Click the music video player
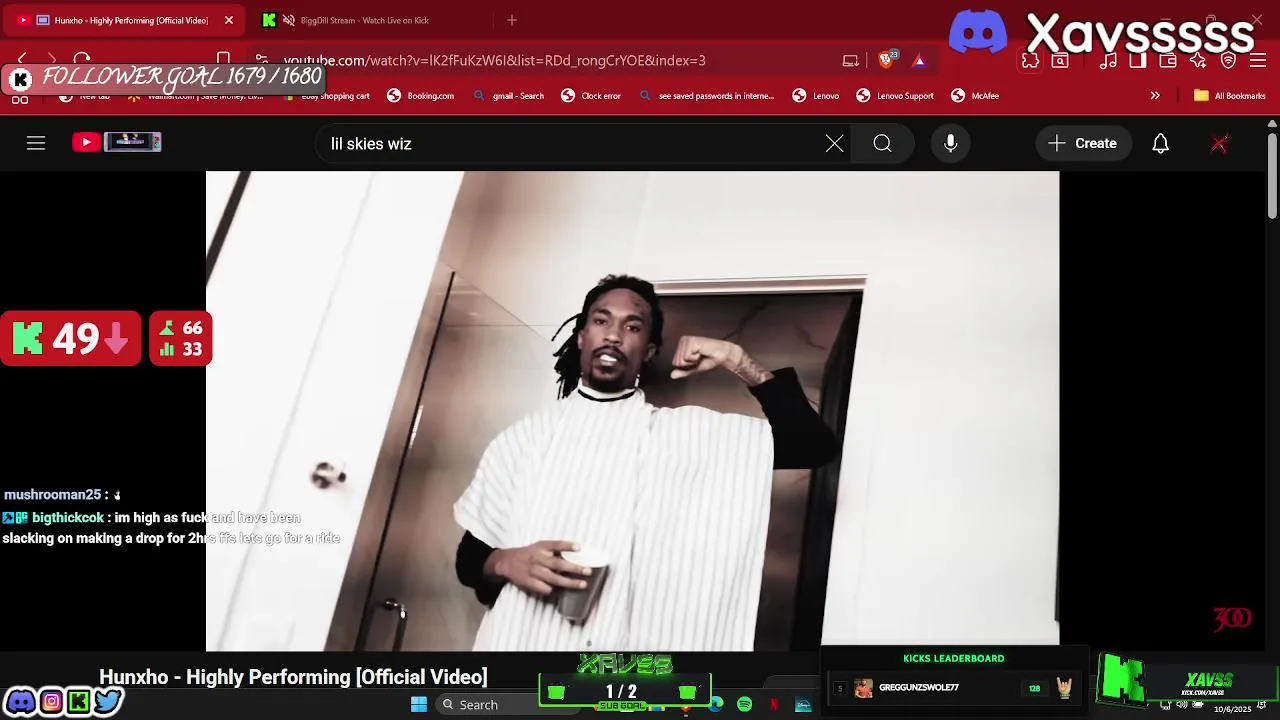This screenshot has height=720, width=1280. pos(632,411)
